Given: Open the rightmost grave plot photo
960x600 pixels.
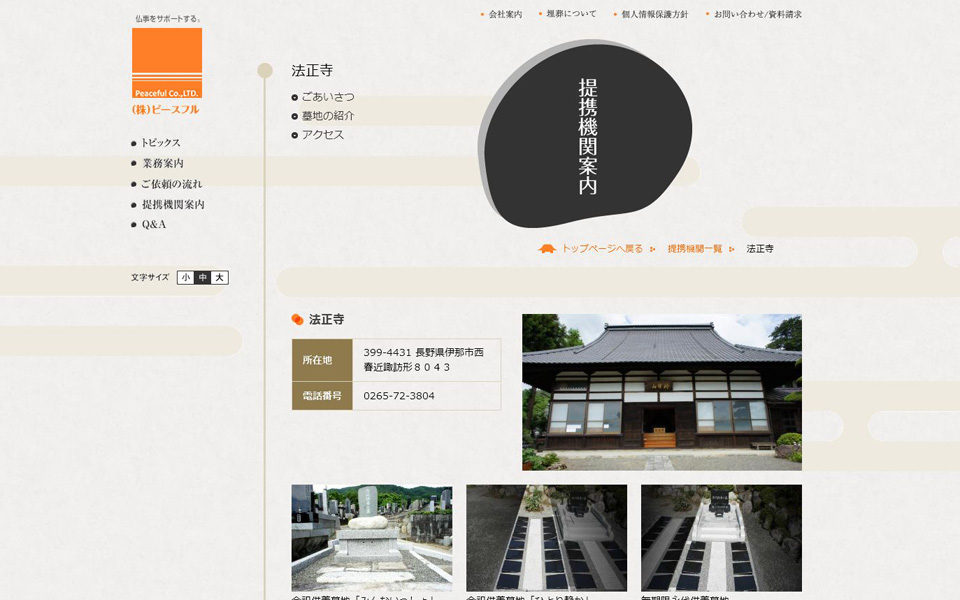Looking at the screenshot, I should 721,538.
